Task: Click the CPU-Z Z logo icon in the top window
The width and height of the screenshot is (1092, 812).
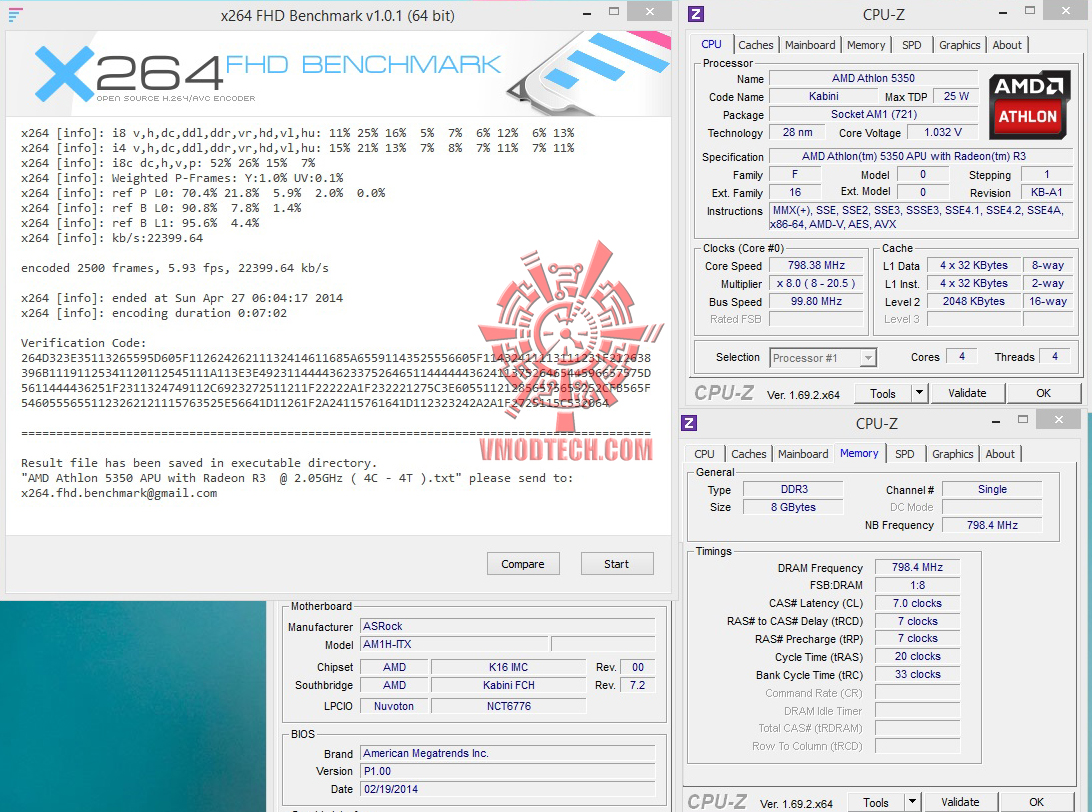Action: (695, 14)
